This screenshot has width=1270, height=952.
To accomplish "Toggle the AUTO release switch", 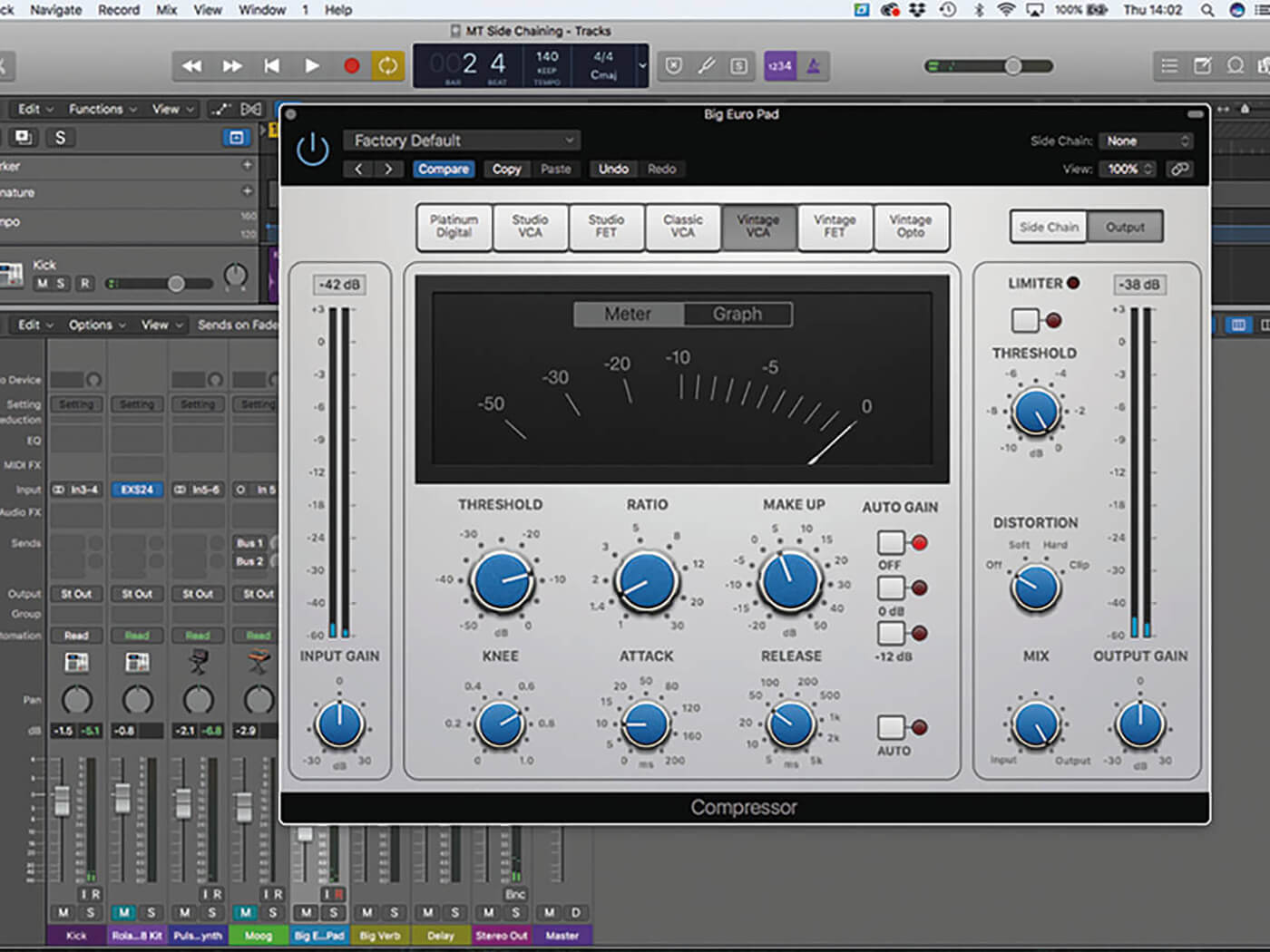I will 891,727.
